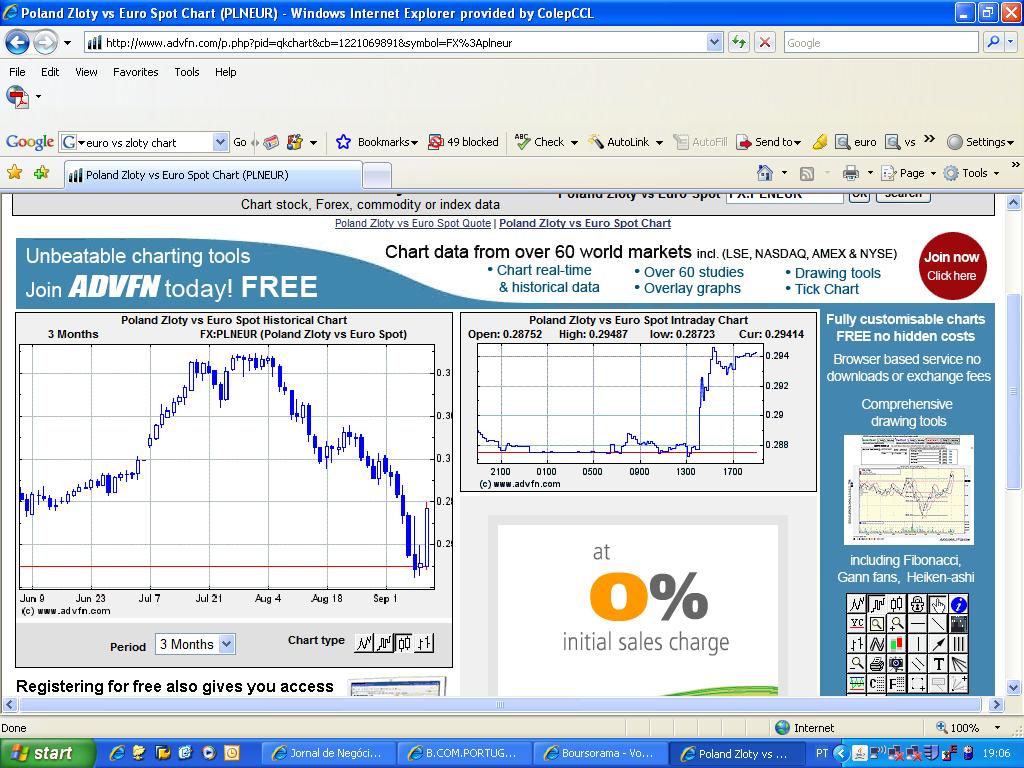Viewport: 1024px width, 768px height.
Task: Select the Poland Zloty vs Euro tab
Action: (x=213, y=175)
